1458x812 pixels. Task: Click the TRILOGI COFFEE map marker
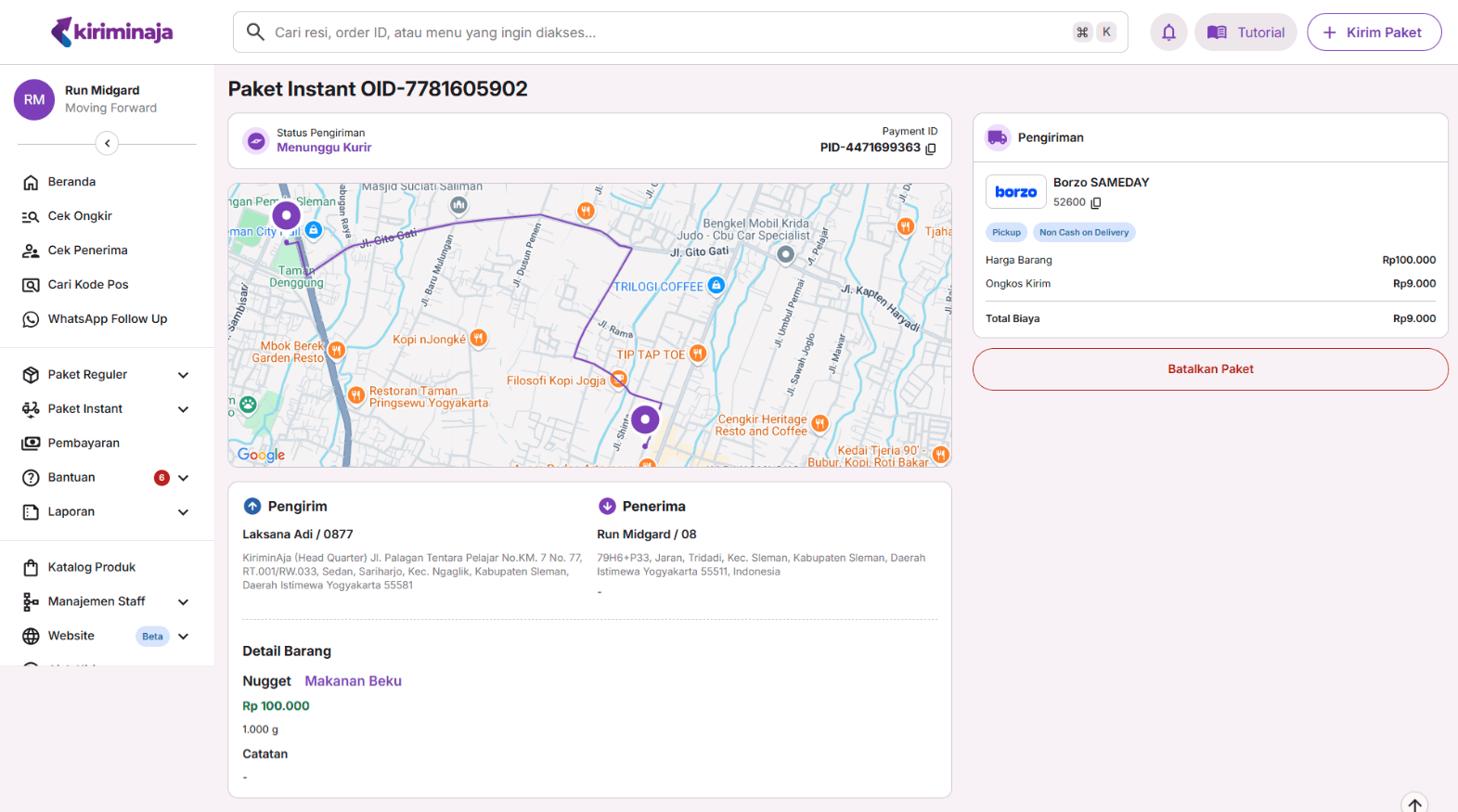[716, 286]
